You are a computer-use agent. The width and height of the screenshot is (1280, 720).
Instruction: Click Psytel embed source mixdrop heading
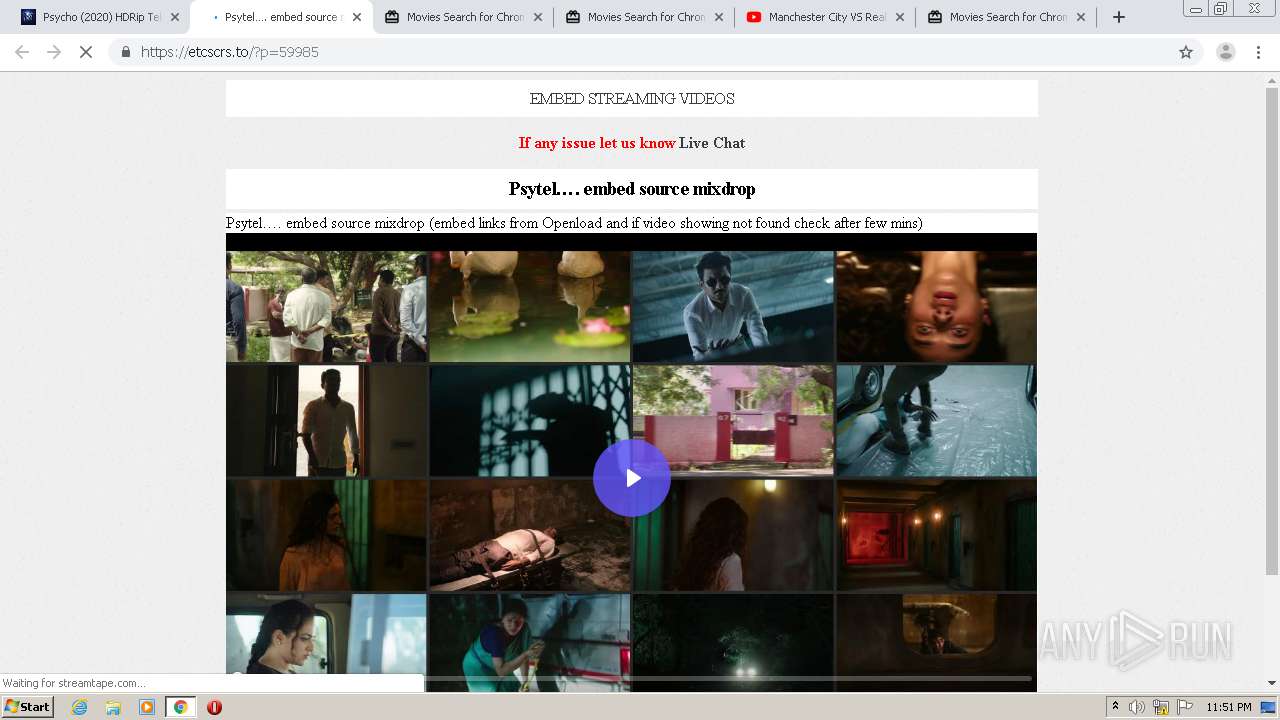632,189
